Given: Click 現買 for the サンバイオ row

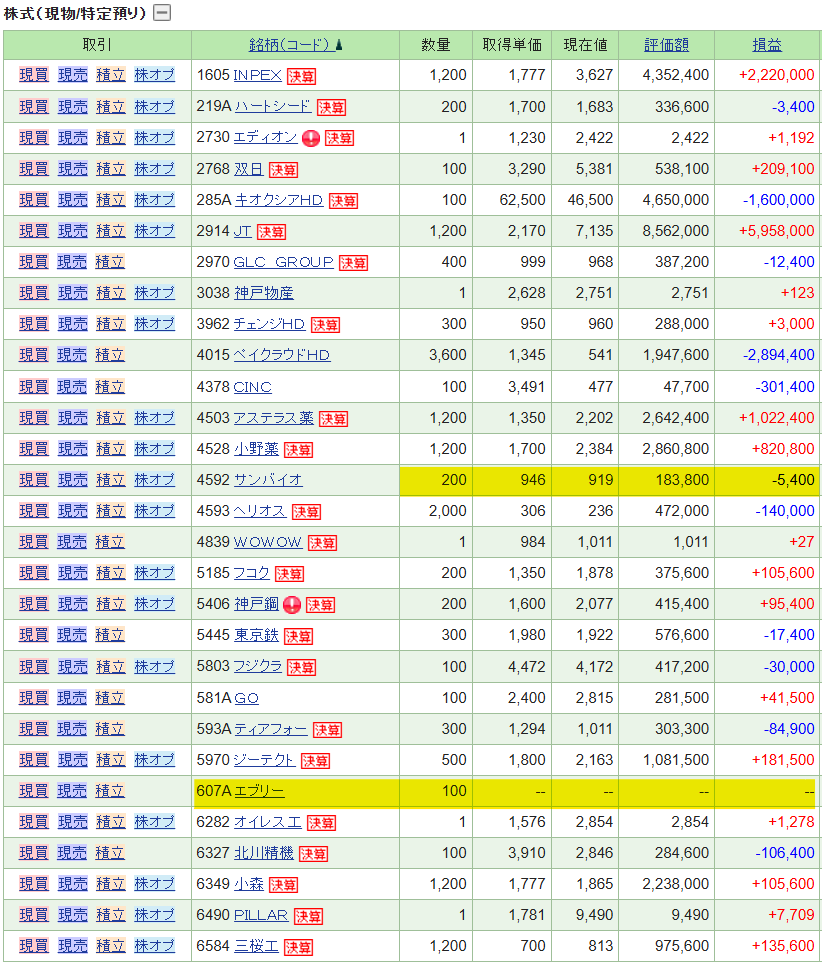Looking at the screenshot, I should click(34, 480).
